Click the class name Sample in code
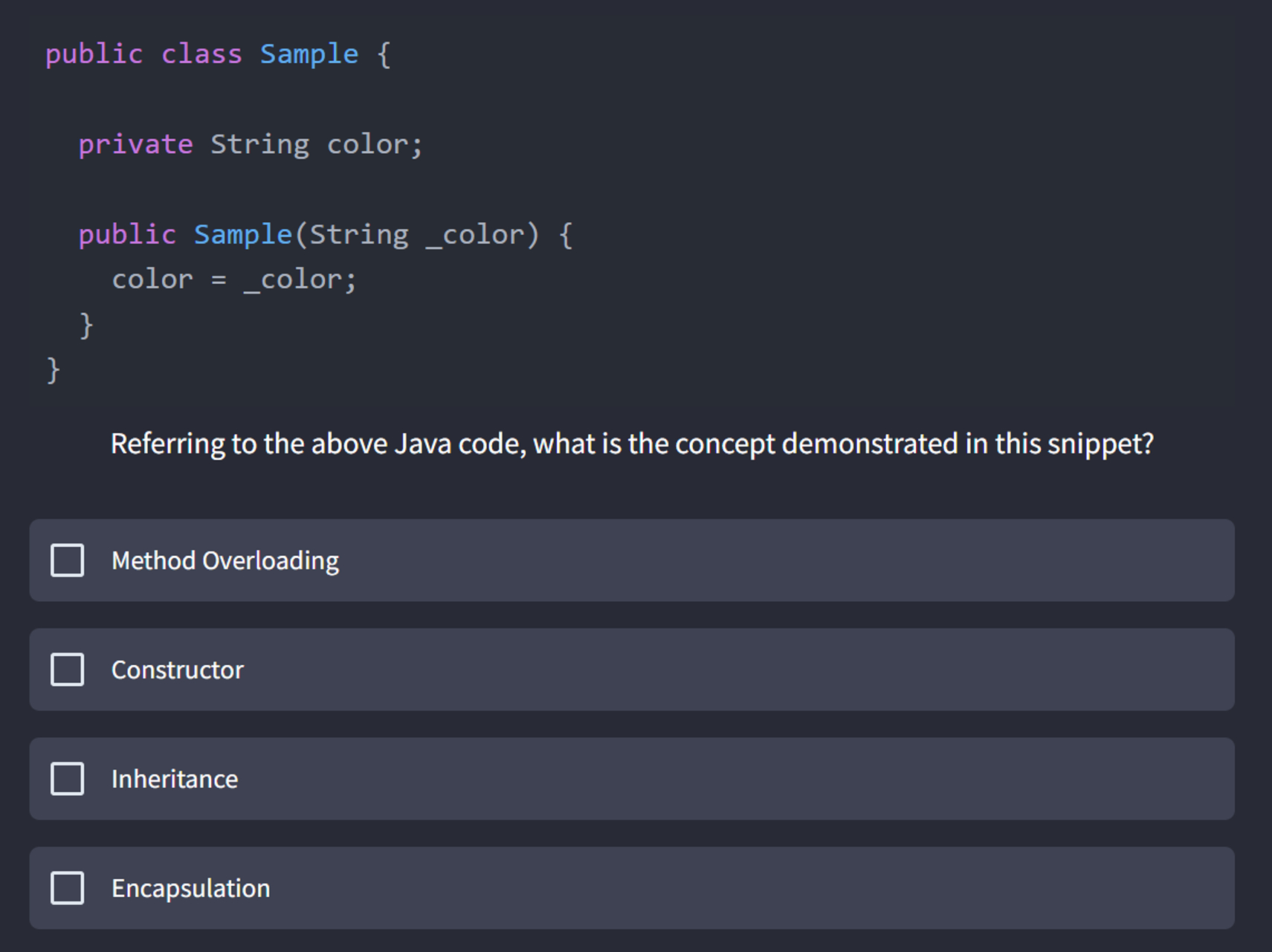 coord(309,53)
